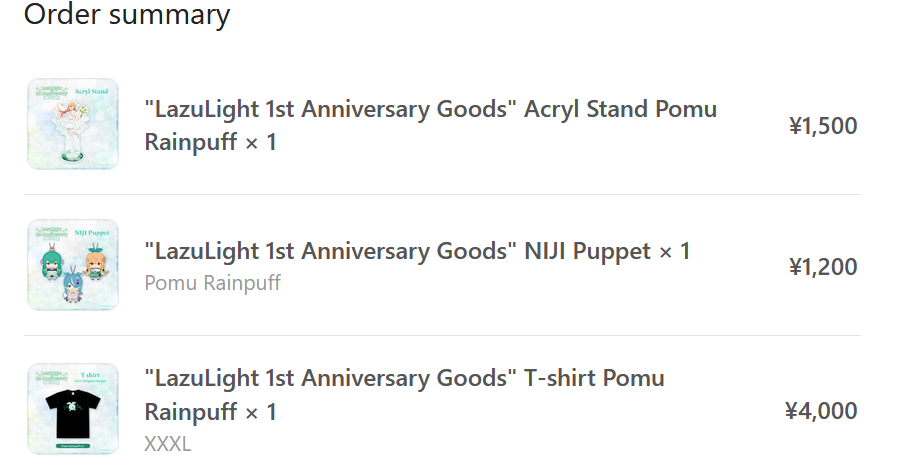The image size is (901, 469).
Task: Click the blue-haired puppet in NIJI Puppet image
Action: tap(74, 285)
